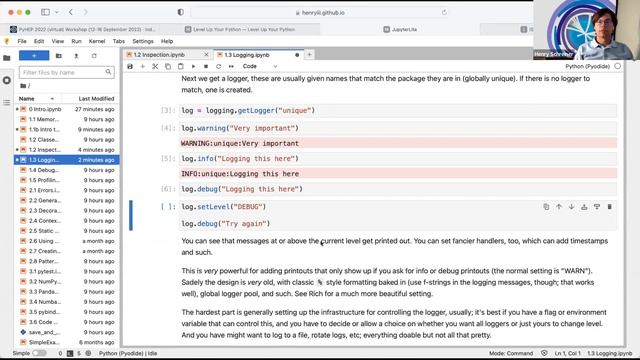
Task: Focus the Filter files by name field
Action: 67,72
